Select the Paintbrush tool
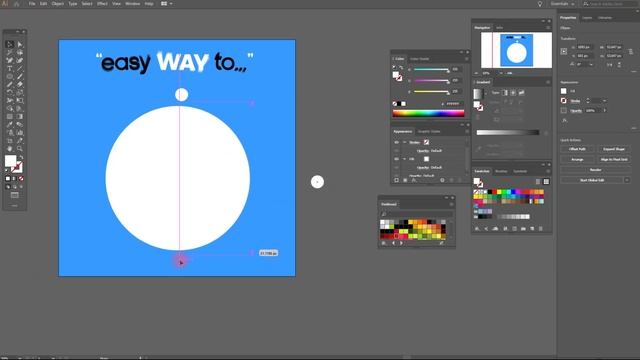Screen dimensions: 640x360 pos(20,76)
